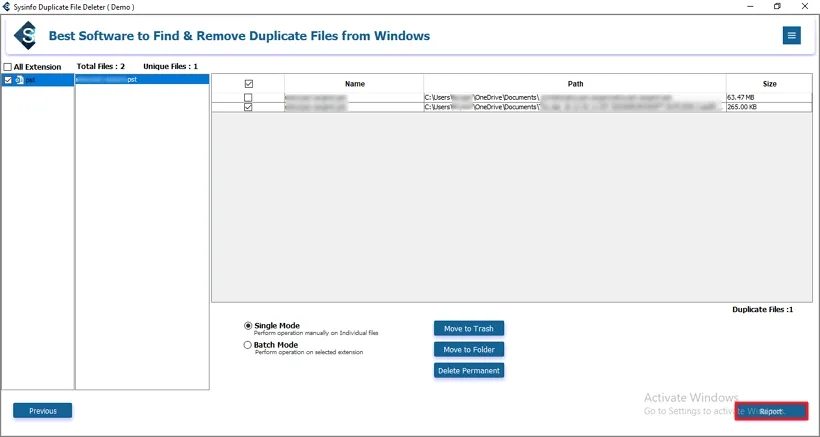Viewport: 820px width, 437px height.
Task: Click the app icon in the title bar
Action: [x=6, y=7]
